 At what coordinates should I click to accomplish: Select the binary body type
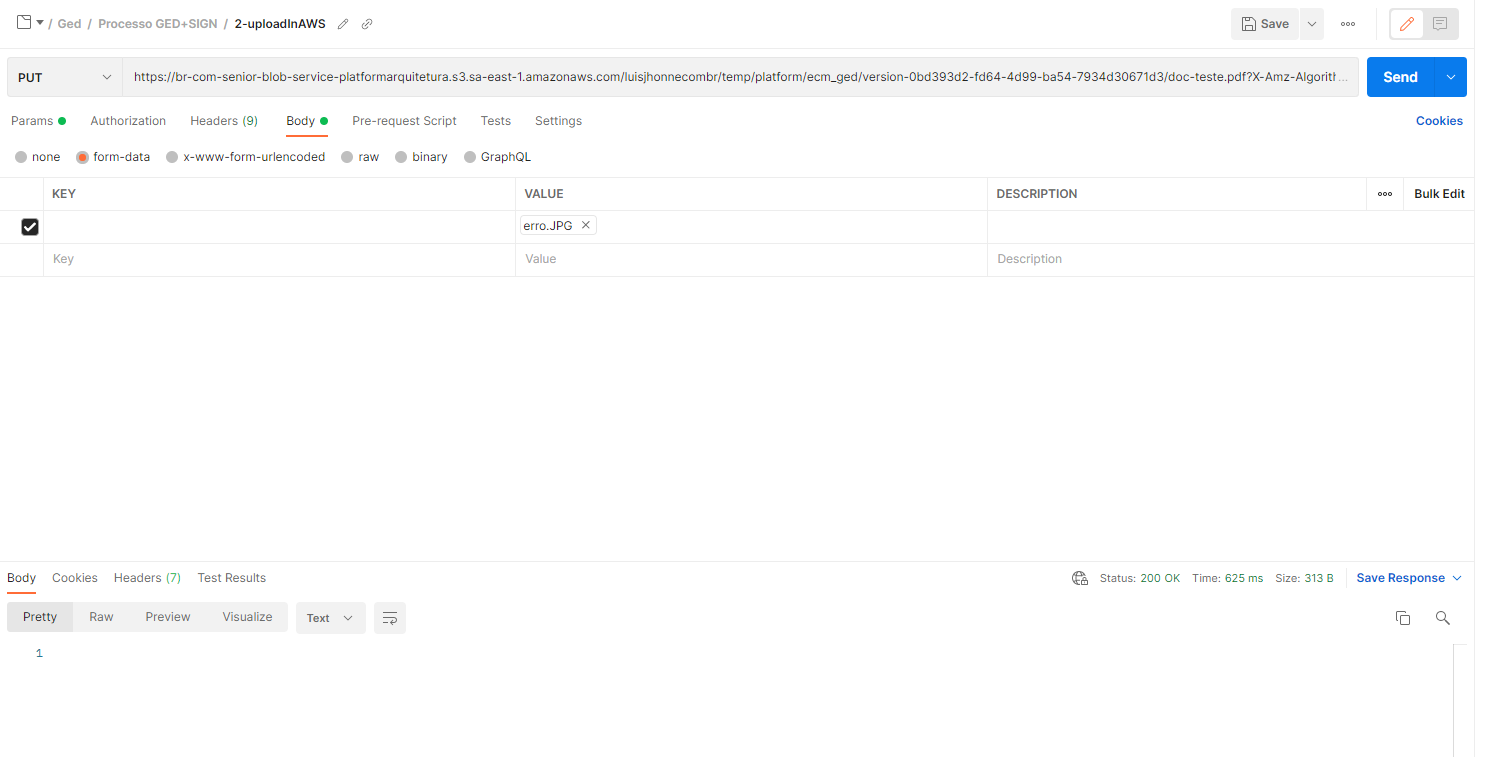pyautogui.click(x=421, y=157)
